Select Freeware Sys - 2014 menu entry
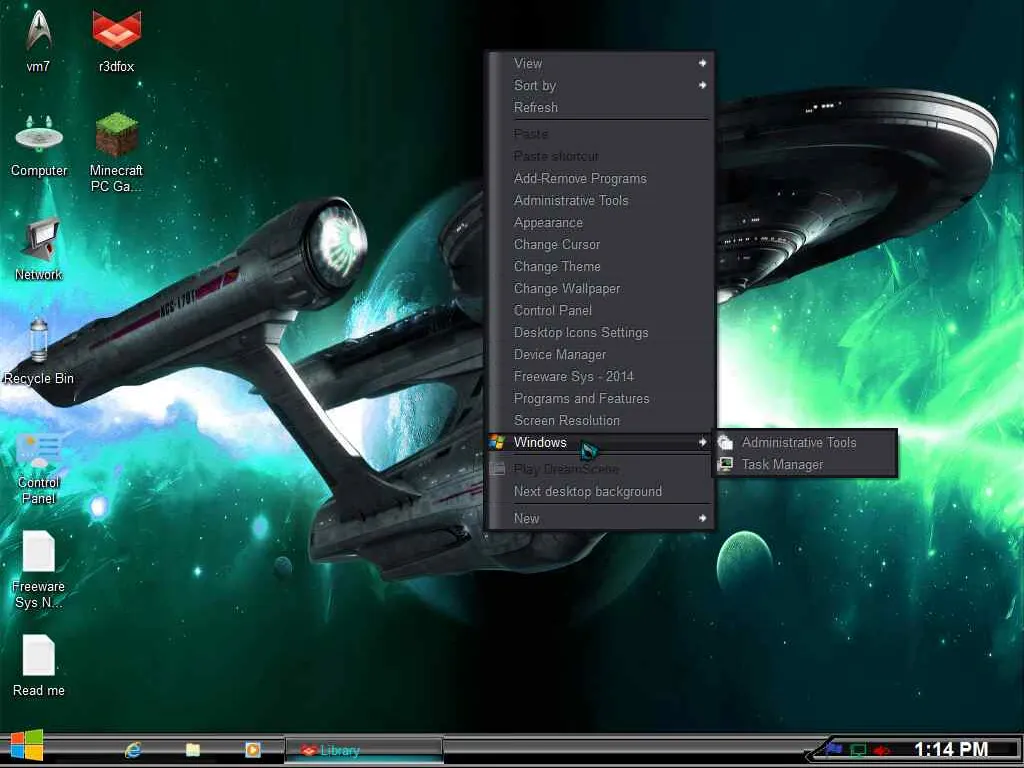Image resolution: width=1024 pixels, height=768 pixels. (x=601, y=376)
